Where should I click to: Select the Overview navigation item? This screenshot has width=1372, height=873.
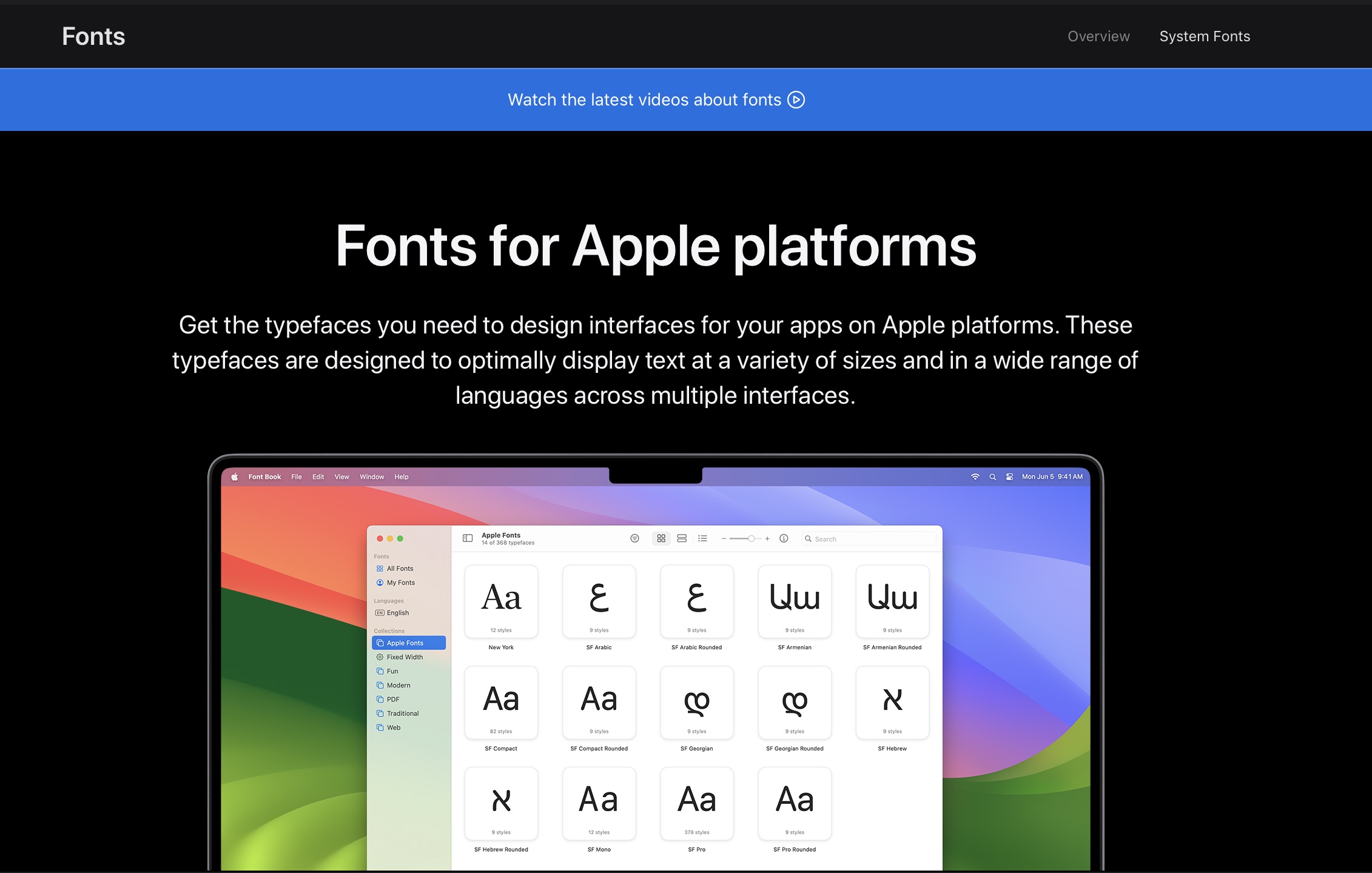coord(1098,36)
